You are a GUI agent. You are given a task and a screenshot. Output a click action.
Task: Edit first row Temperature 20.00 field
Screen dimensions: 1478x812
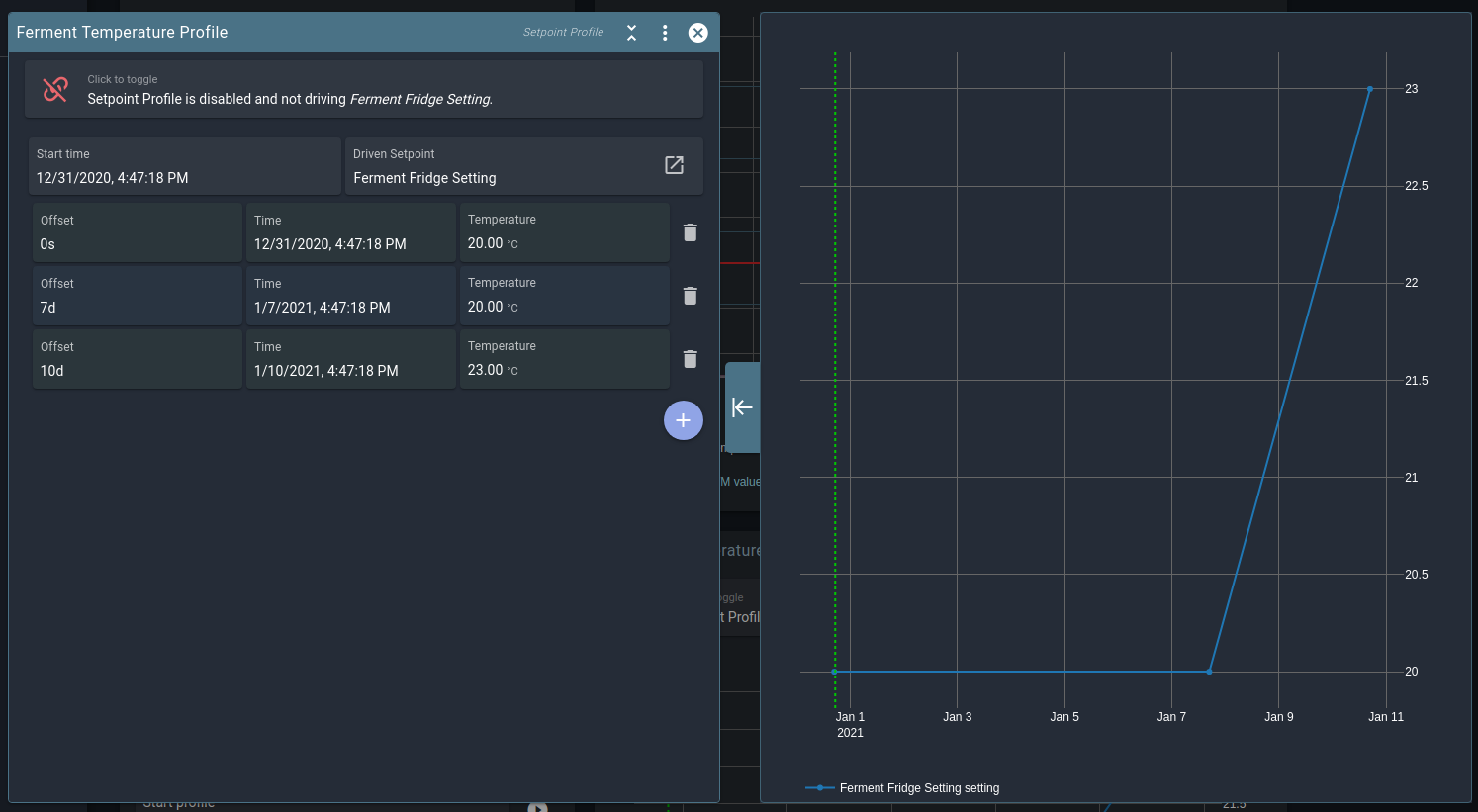565,232
